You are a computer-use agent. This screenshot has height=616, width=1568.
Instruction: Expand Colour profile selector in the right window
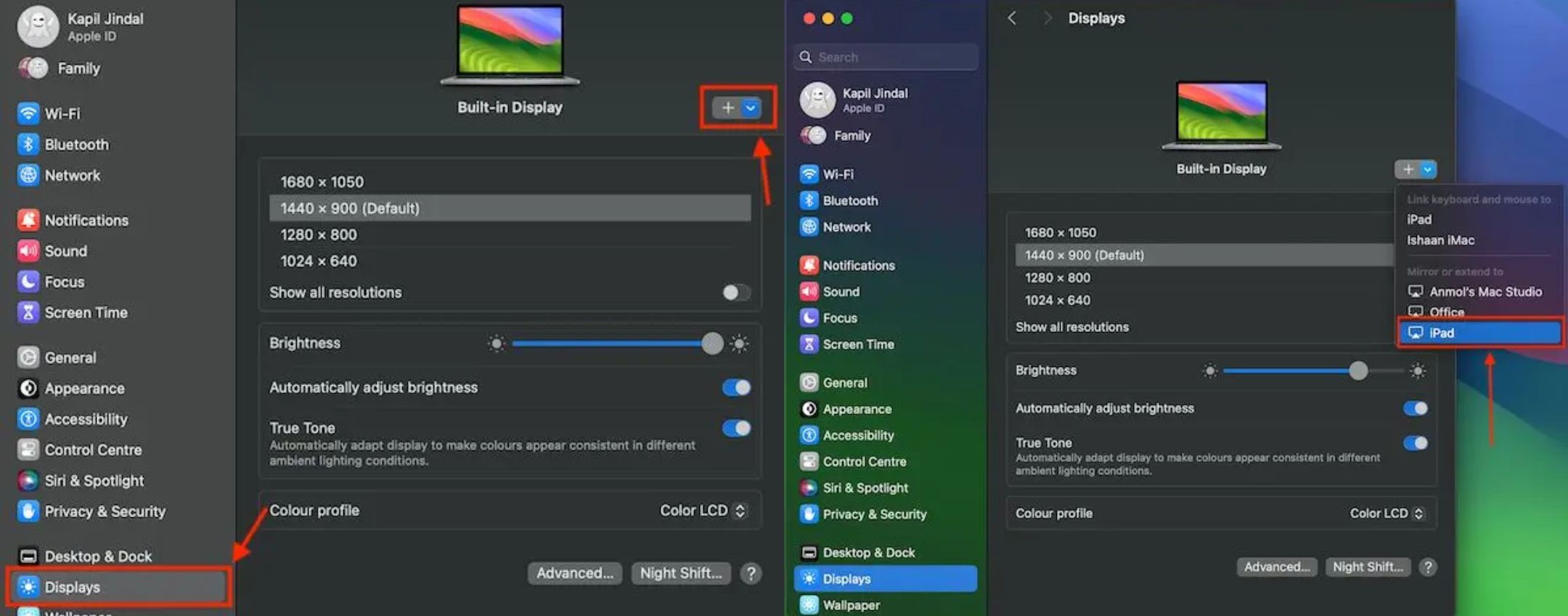tap(1386, 514)
